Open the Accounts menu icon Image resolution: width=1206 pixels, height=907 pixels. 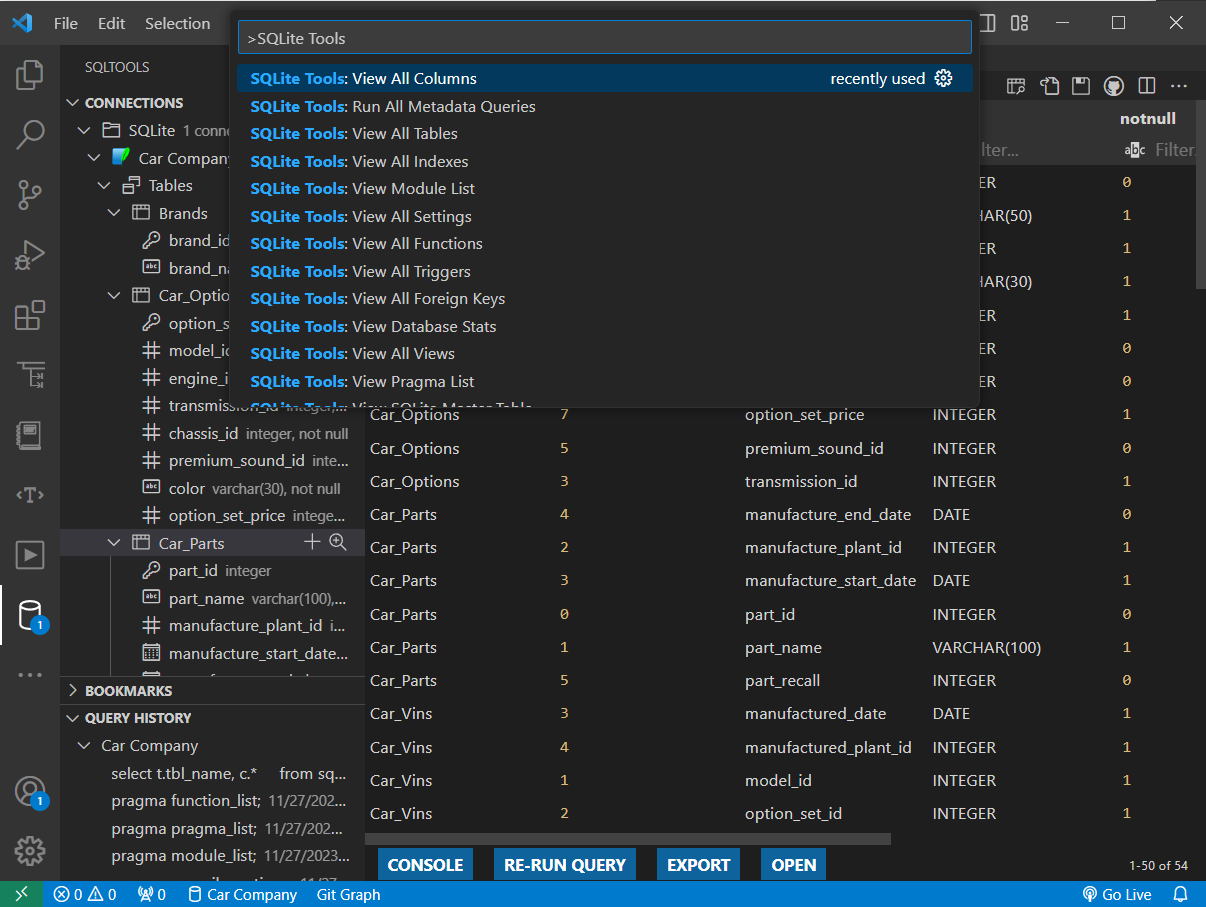30,791
